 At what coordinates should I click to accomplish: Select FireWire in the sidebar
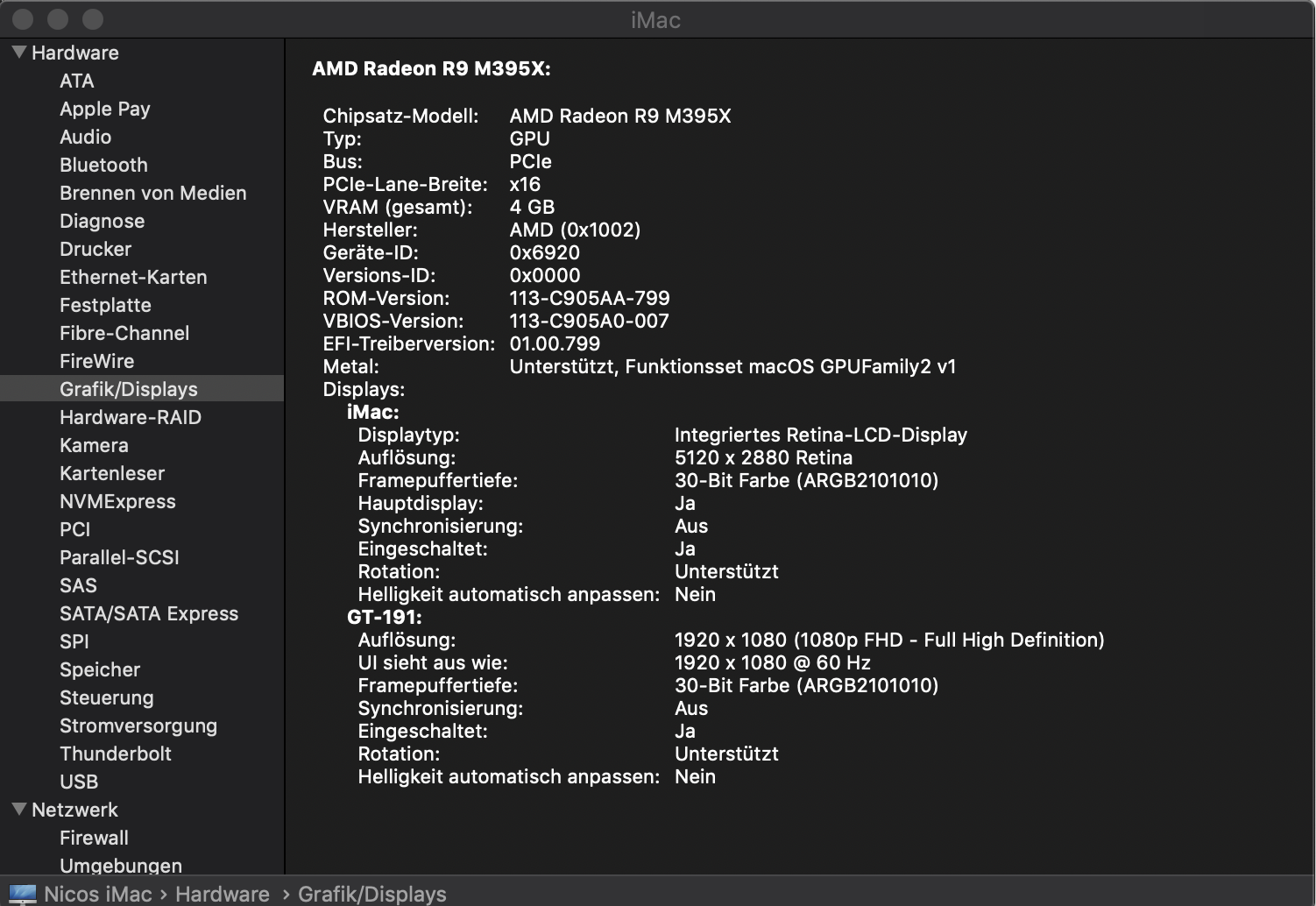(x=96, y=361)
